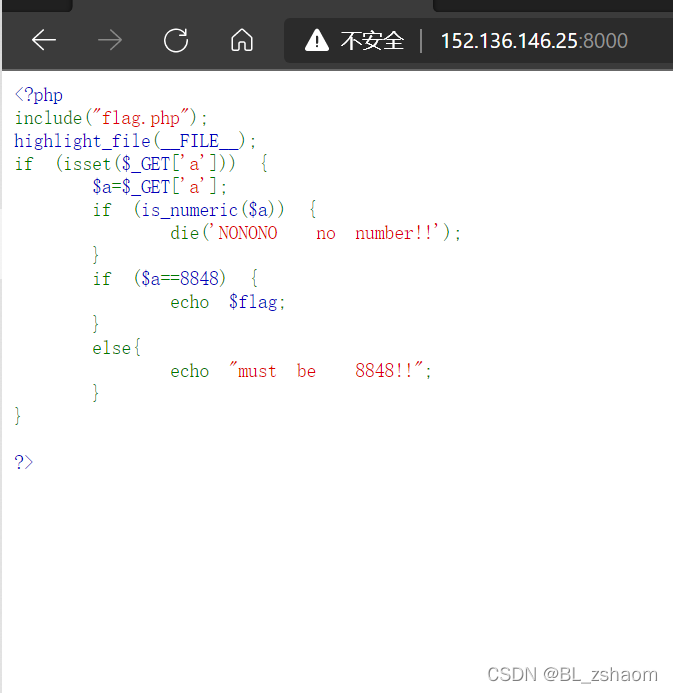
Task: Click the closing ?> tag
Action: 24,462
